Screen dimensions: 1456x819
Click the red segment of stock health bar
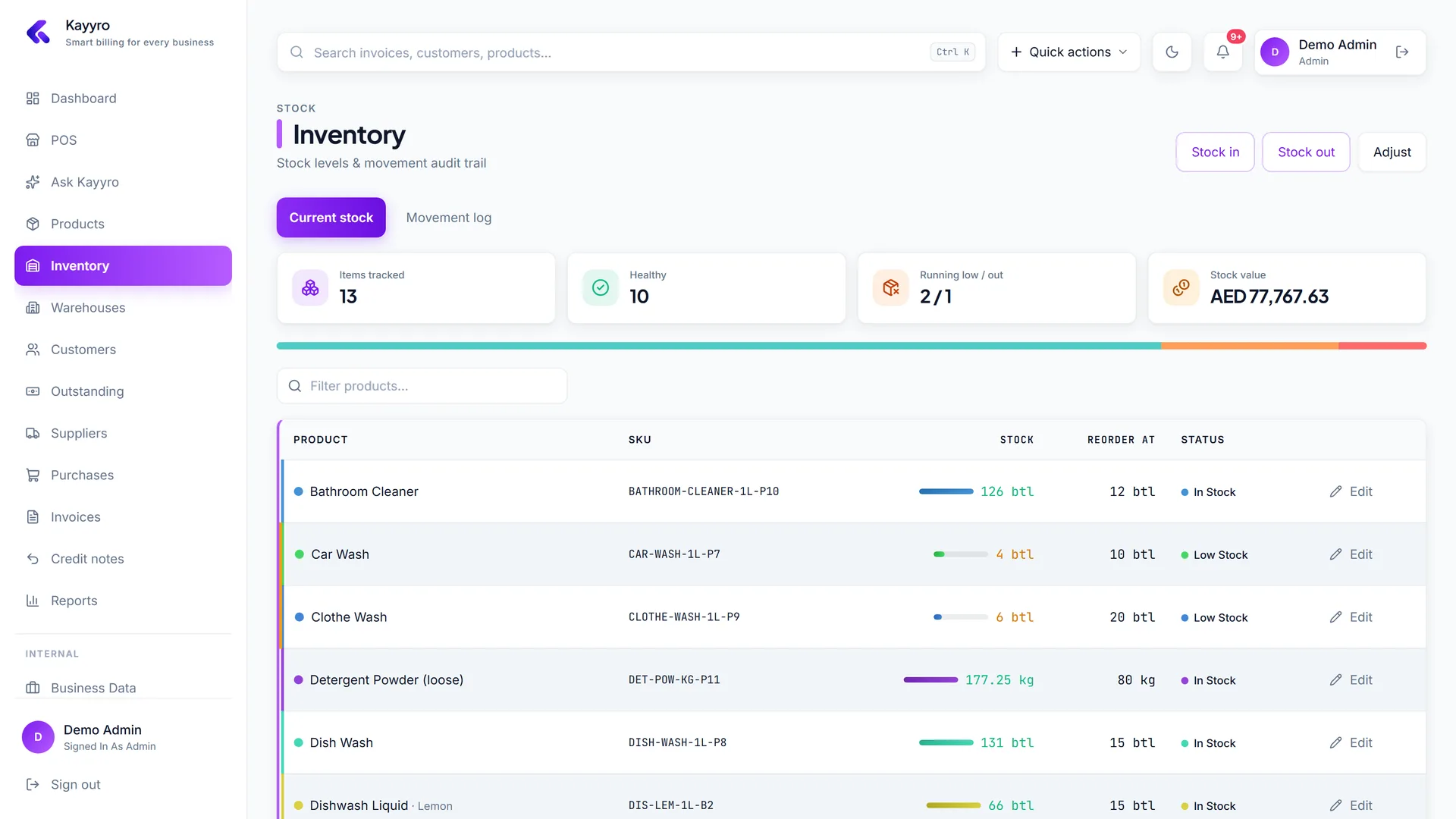point(1382,346)
